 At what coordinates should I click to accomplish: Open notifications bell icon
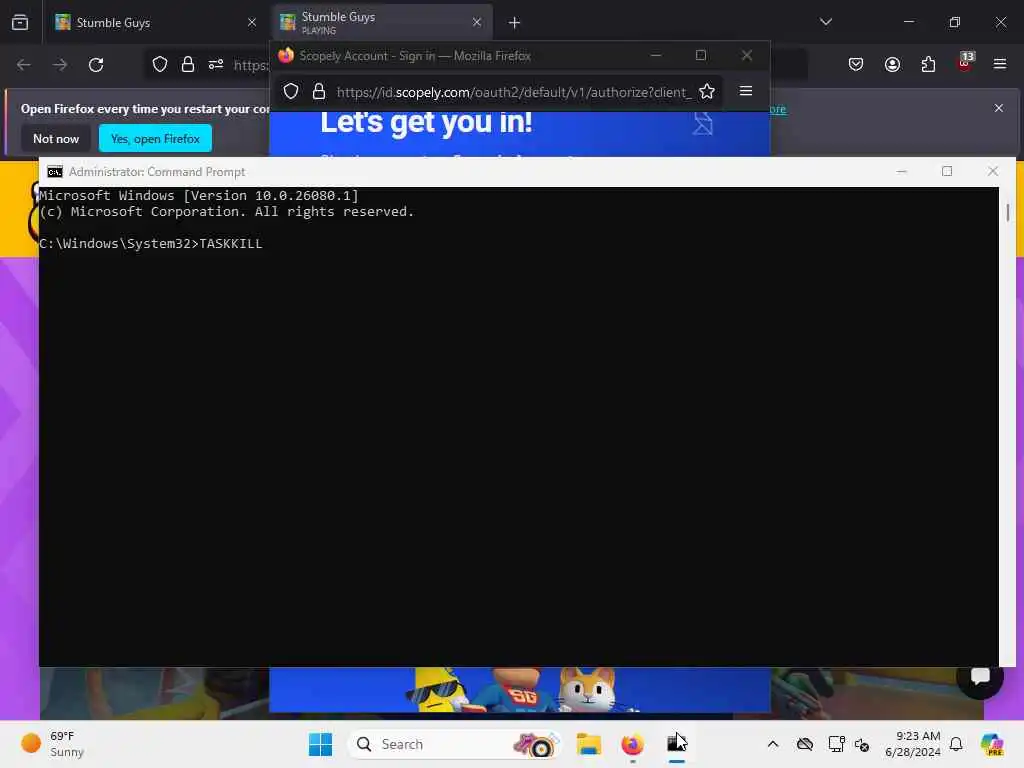coord(956,744)
